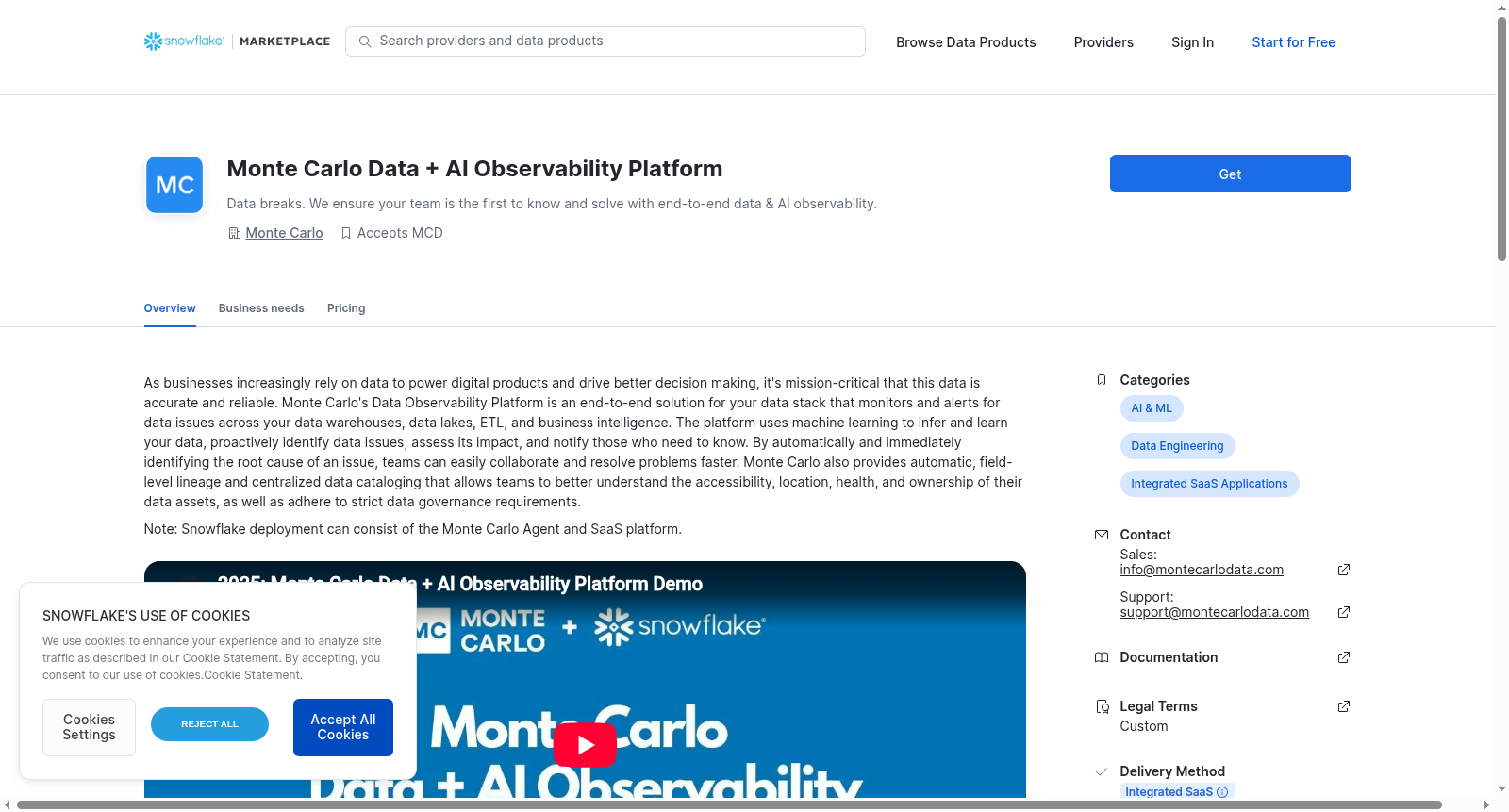Open external link icon for support email
This screenshot has width=1509, height=812.
click(x=1344, y=612)
